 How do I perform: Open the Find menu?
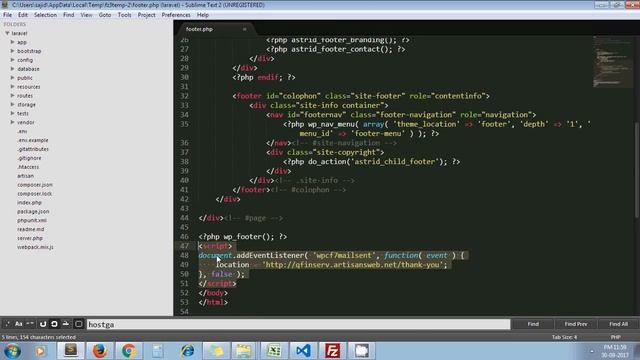[x=69, y=15]
